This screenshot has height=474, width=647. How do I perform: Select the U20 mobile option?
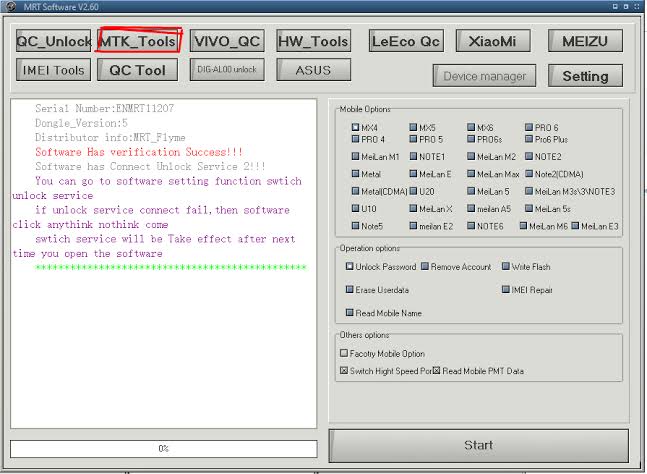[413, 191]
